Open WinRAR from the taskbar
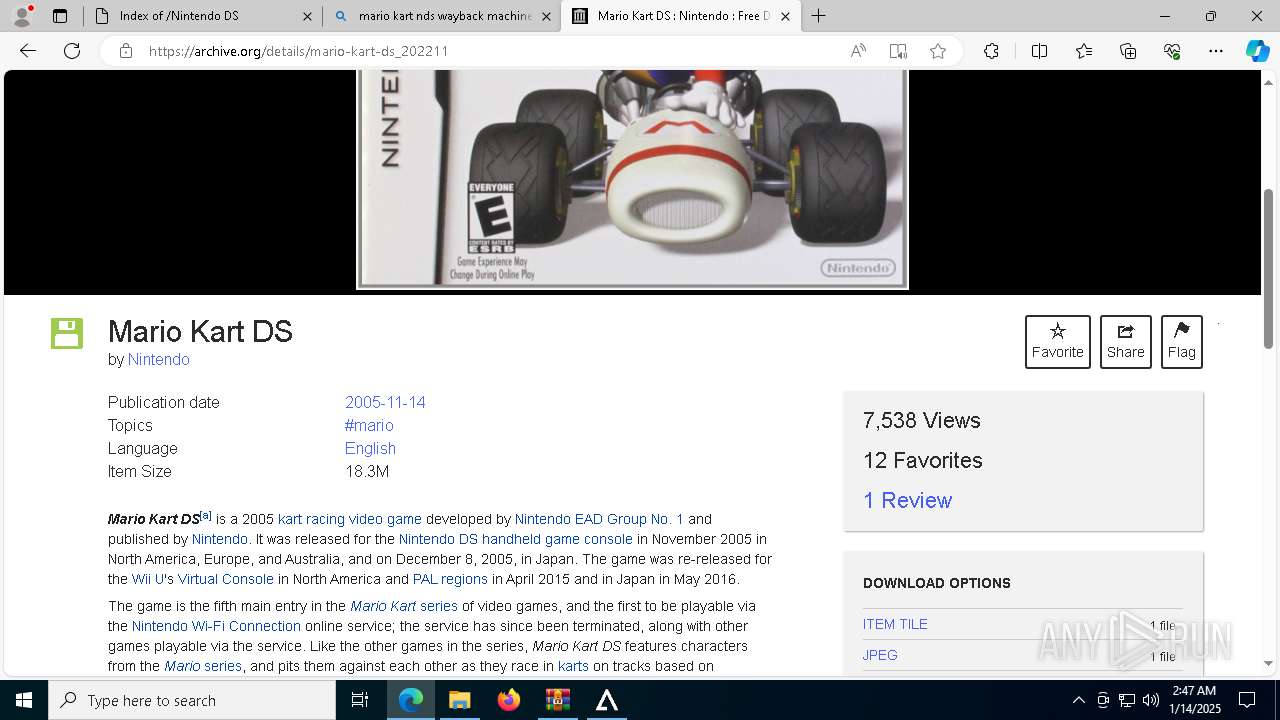 (x=558, y=700)
